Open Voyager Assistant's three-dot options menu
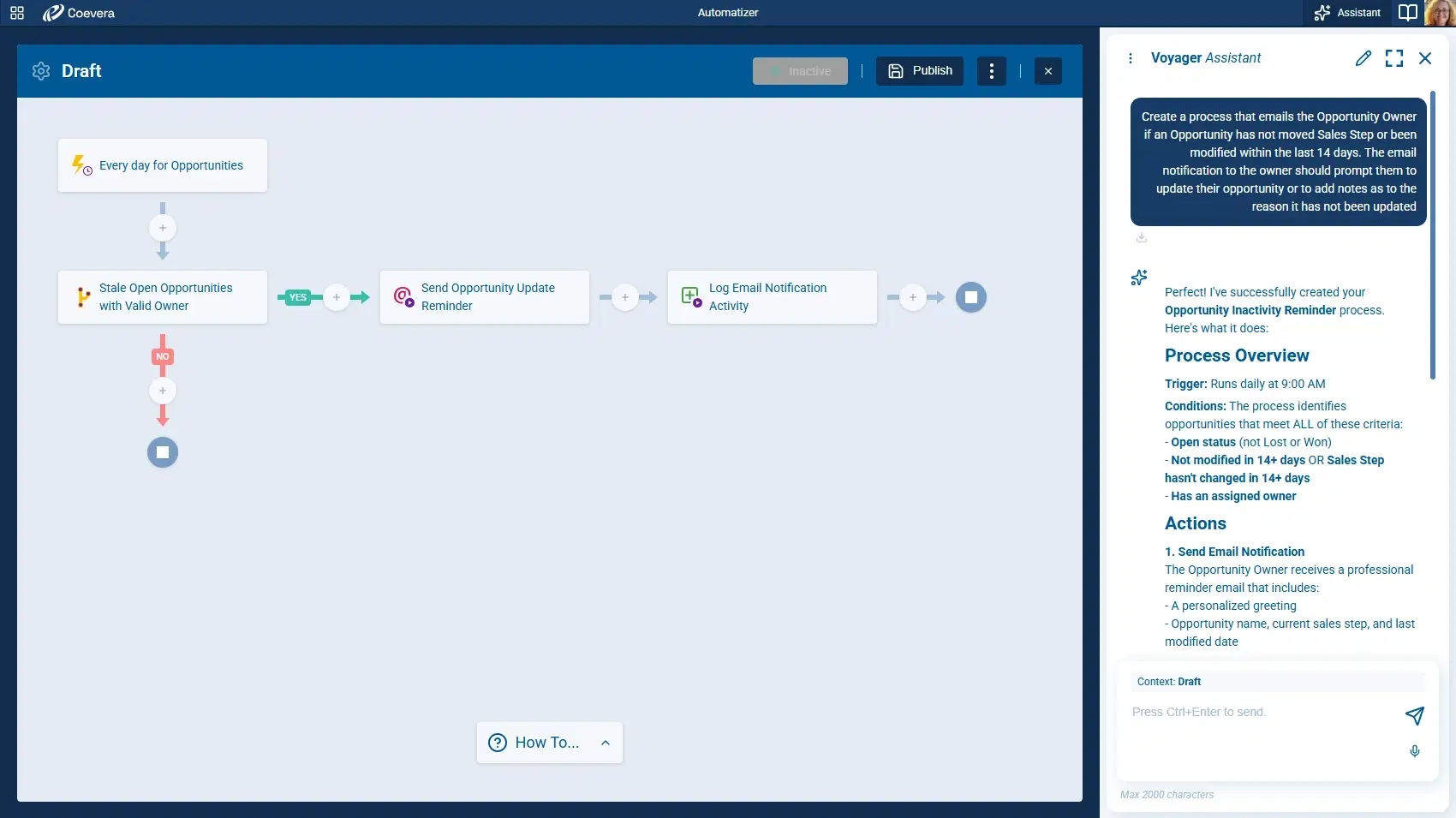 1131,57
